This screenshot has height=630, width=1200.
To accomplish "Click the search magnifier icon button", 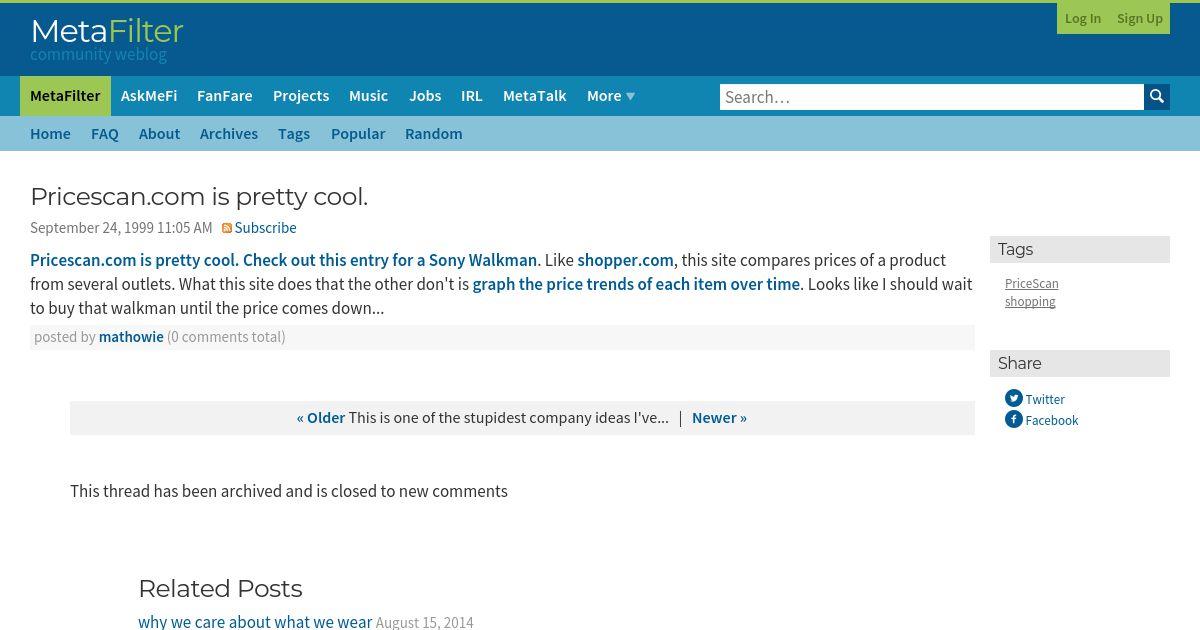I will 1157,97.
